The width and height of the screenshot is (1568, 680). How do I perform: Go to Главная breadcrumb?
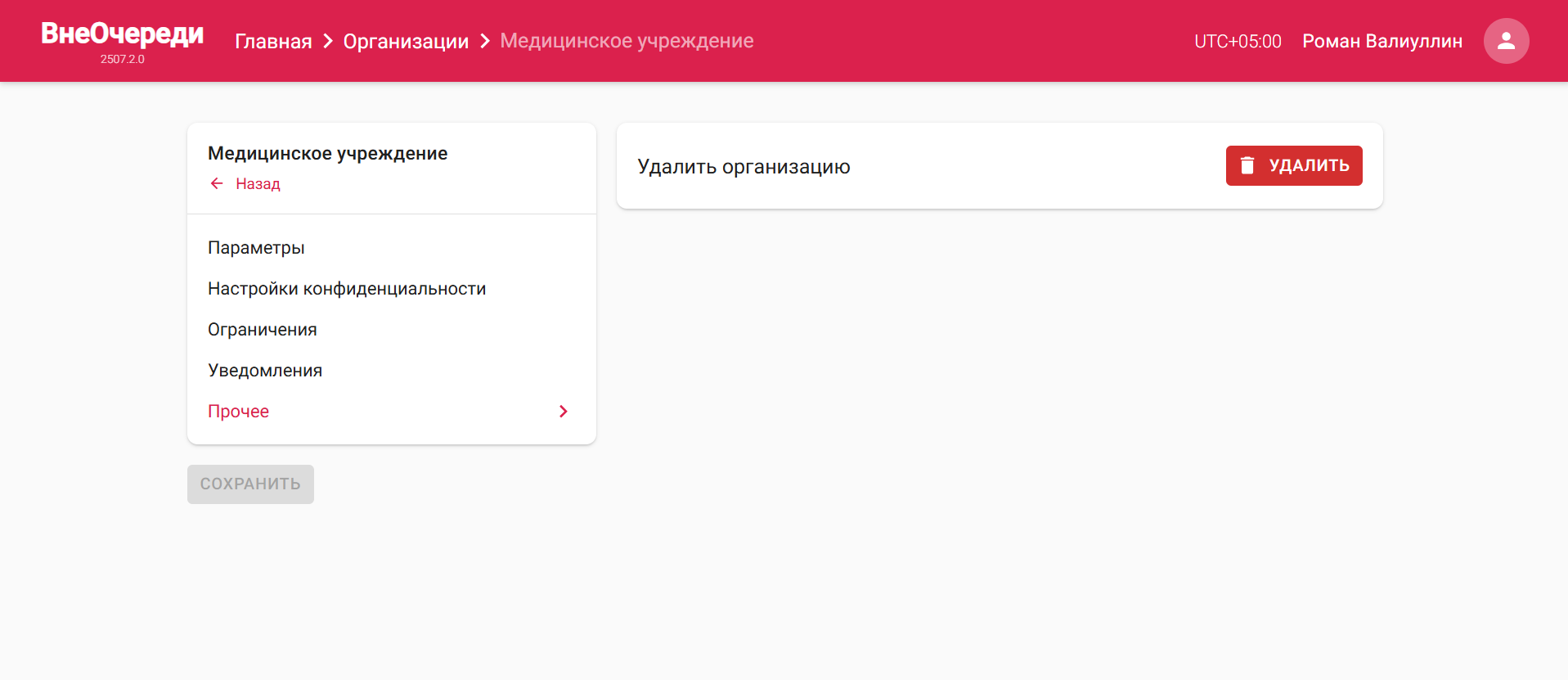point(273,41)
